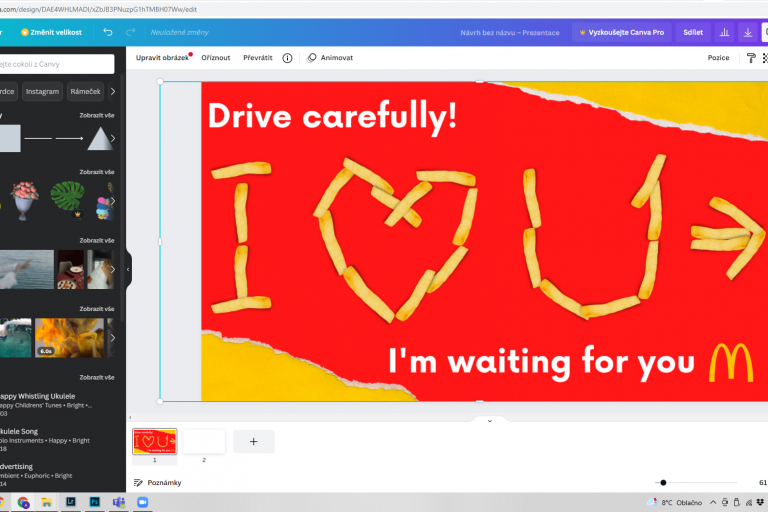Select the McDonald's logo on canvas
Image resolution: width=768 pixels, height=512 pixels.
tap(731, 363)
